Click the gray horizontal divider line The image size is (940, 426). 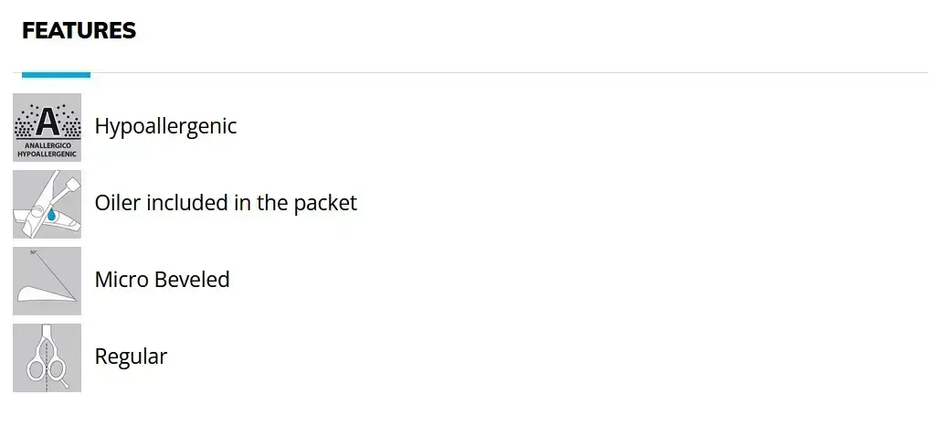500,73
